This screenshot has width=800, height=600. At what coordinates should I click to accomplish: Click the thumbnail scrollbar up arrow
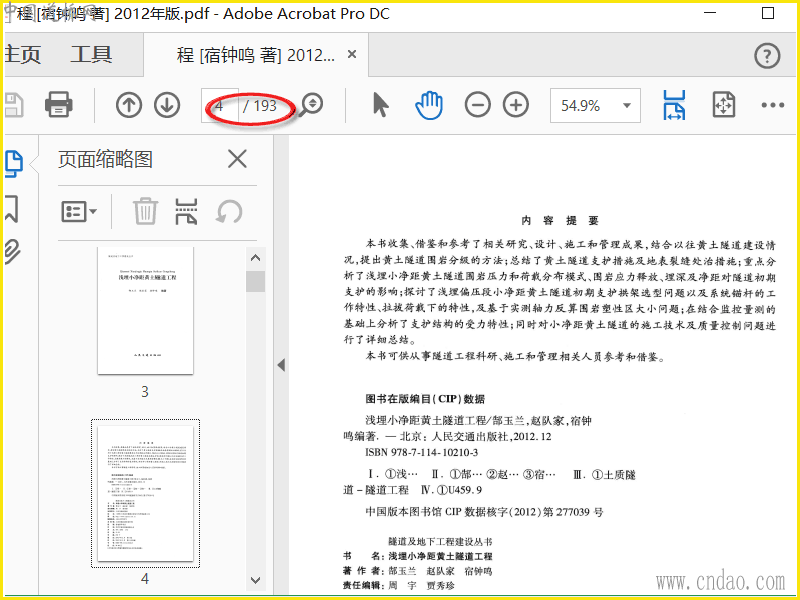tap(256, 258)
